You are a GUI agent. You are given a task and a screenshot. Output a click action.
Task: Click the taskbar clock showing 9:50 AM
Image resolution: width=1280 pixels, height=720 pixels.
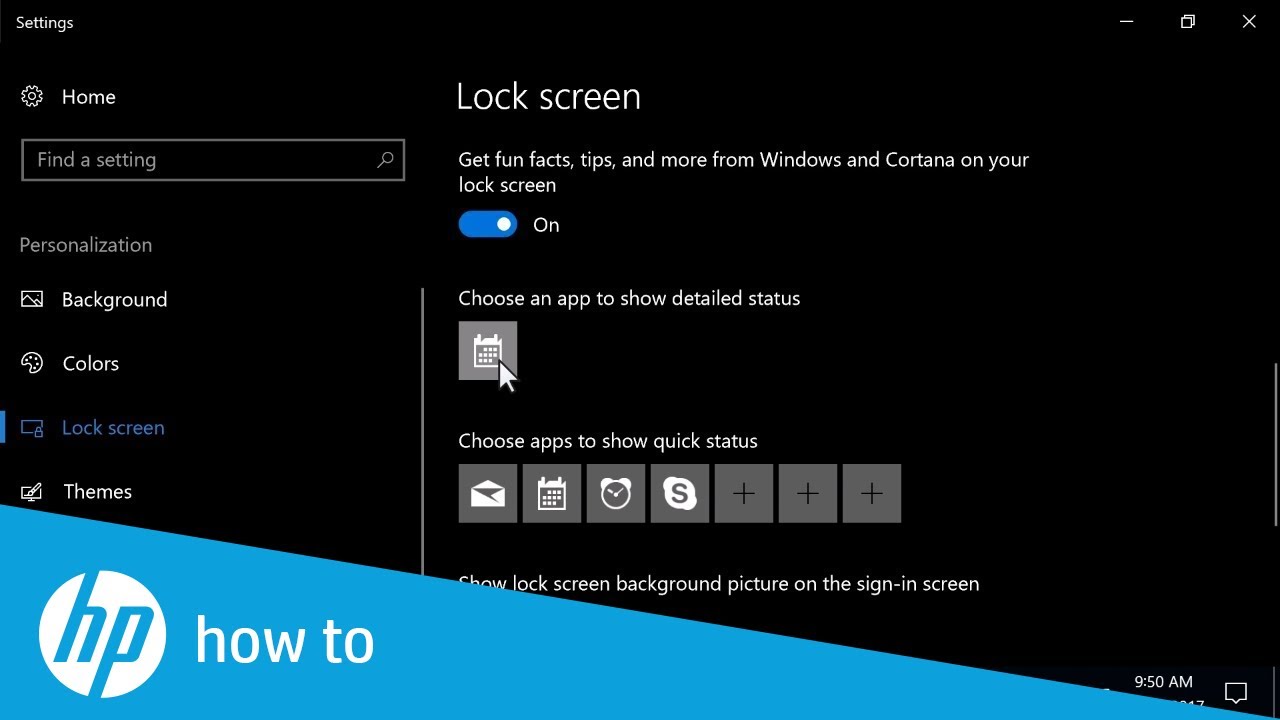(1163, 682)
